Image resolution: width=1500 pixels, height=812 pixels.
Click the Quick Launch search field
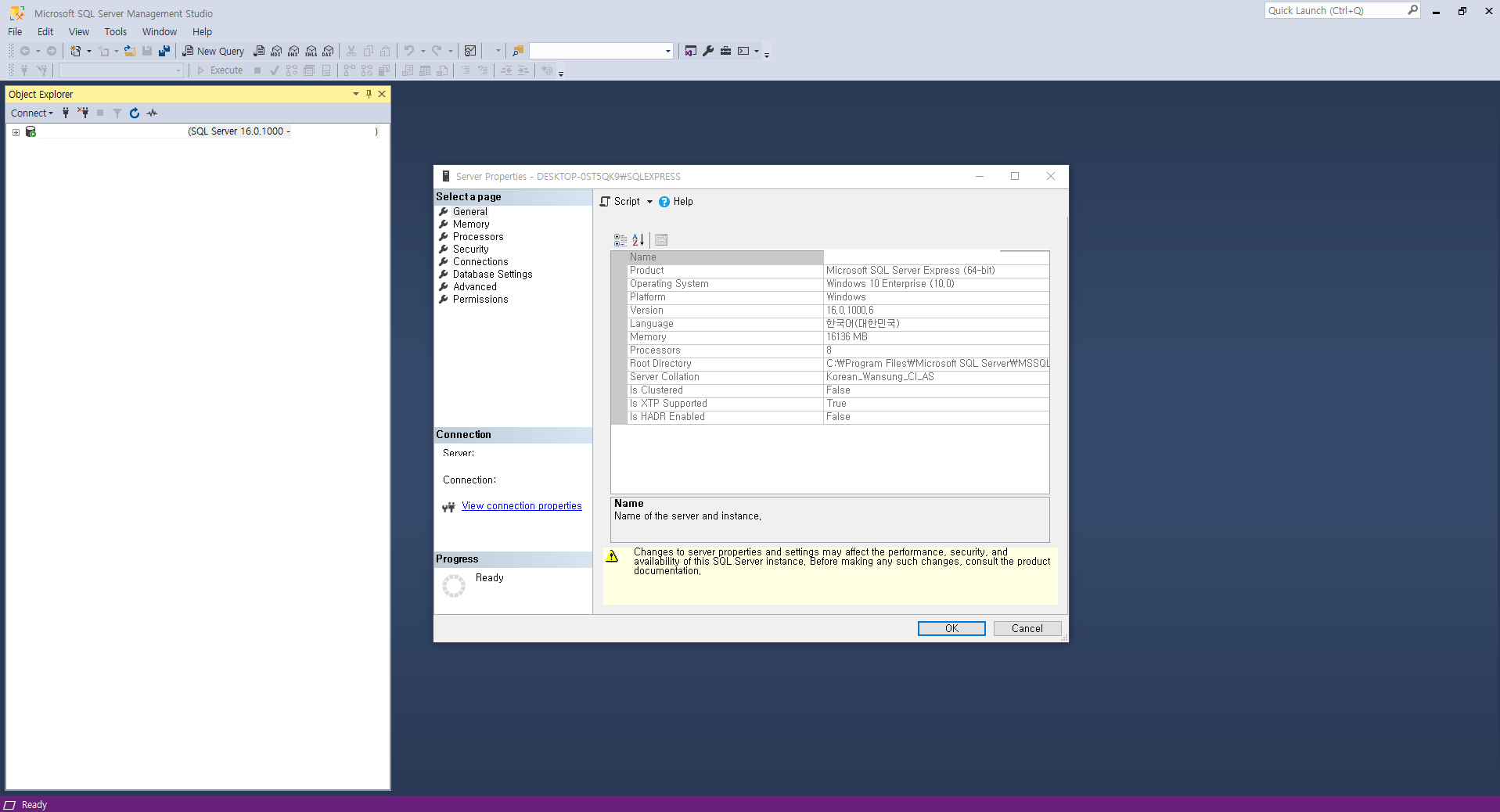[x=1335, y=10]
